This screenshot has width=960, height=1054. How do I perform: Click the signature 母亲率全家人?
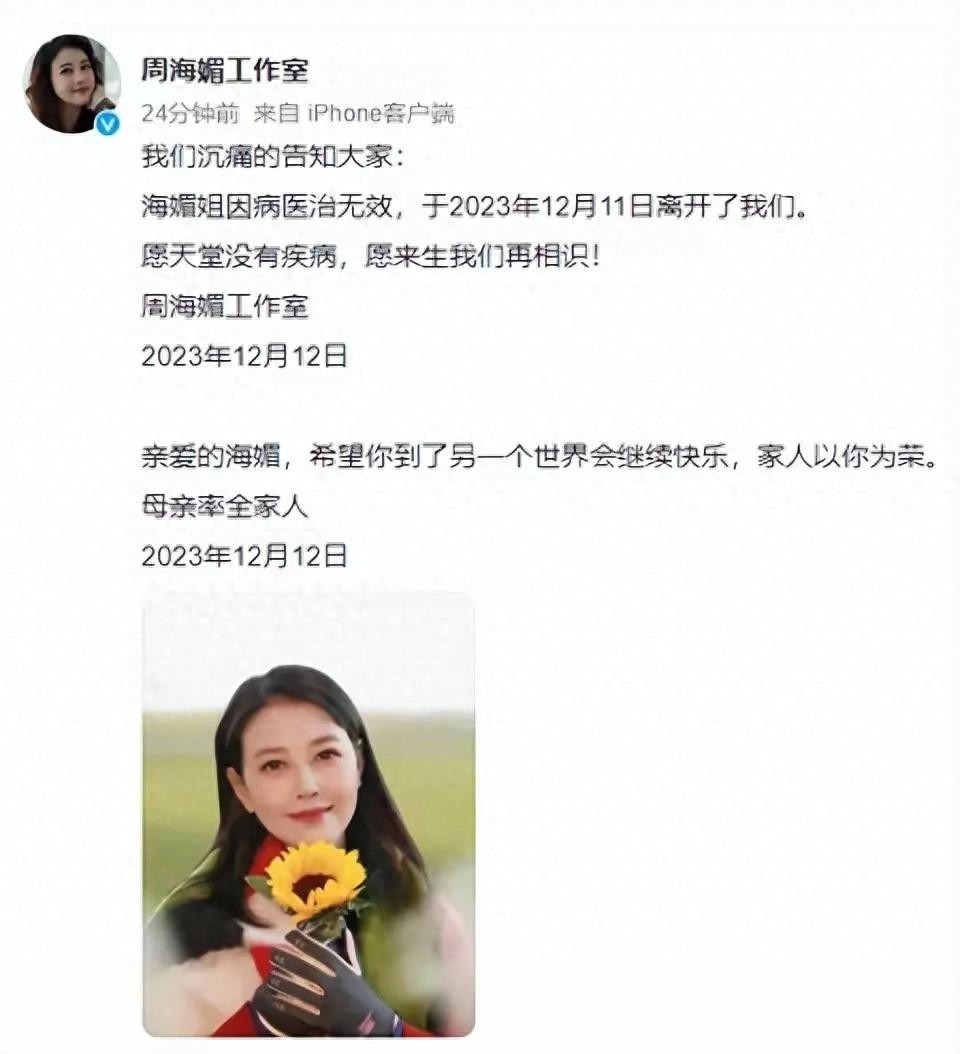[x=225, y=506]
